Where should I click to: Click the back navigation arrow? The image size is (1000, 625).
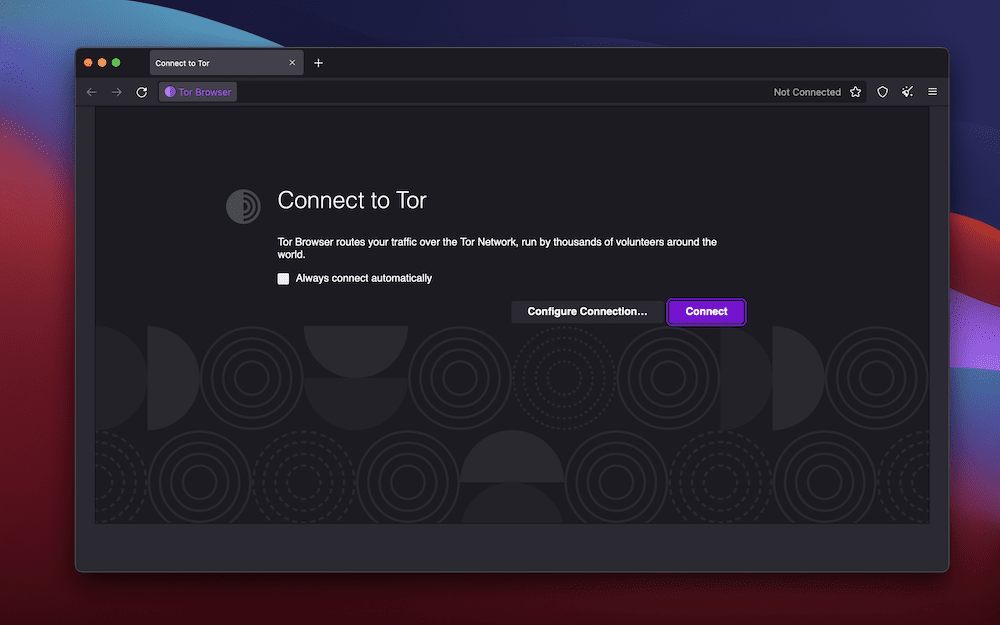click(x=91, y=91)
